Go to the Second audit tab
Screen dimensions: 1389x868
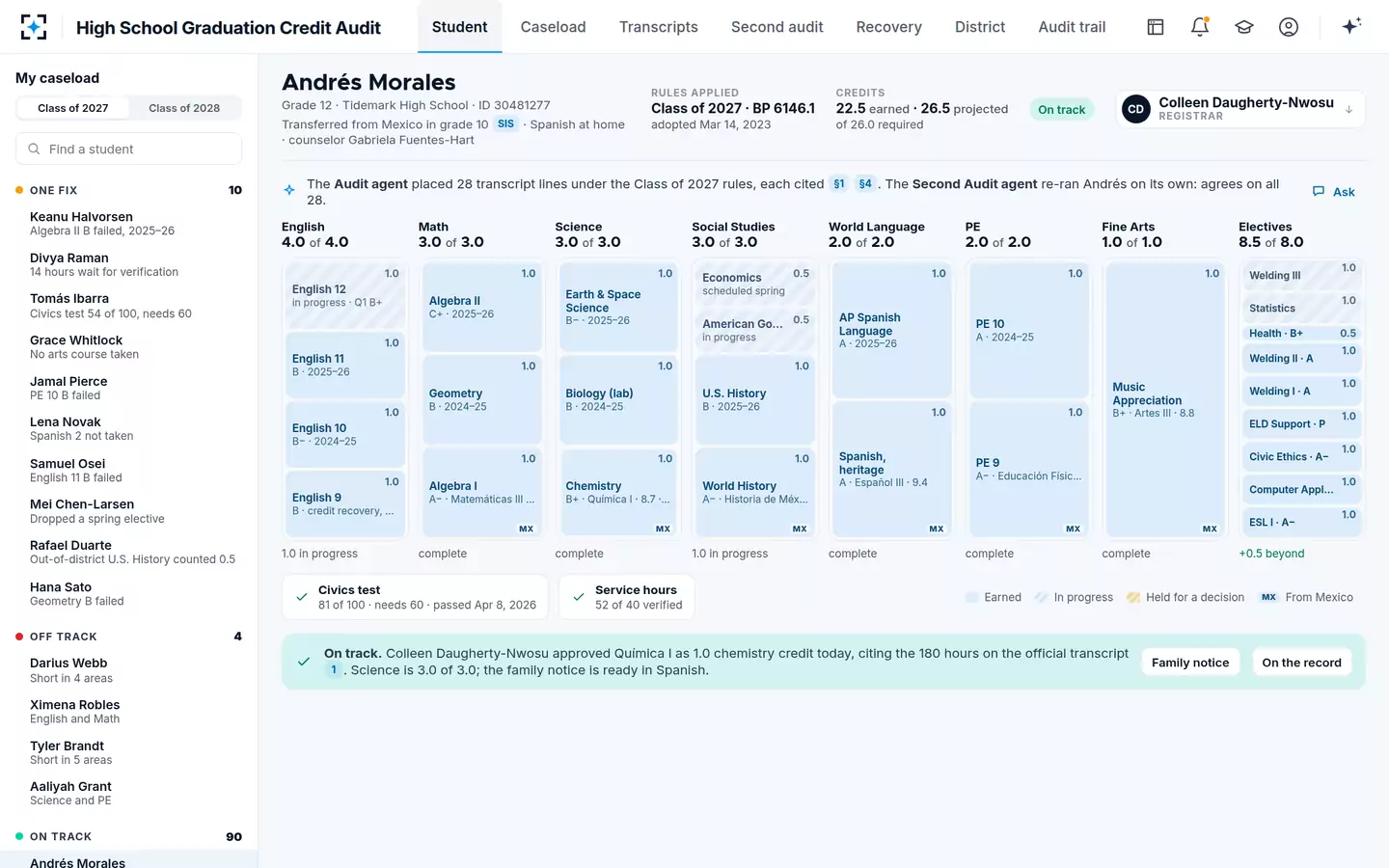777,27
